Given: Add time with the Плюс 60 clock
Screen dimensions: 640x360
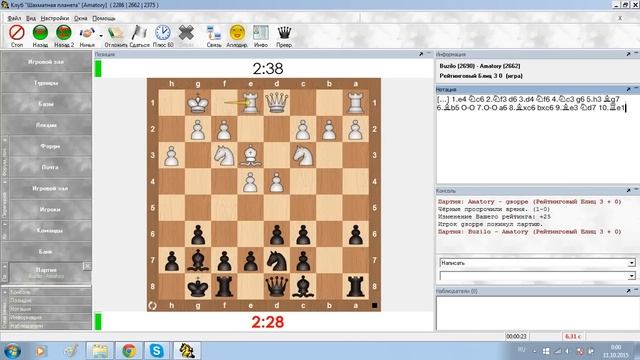Looking at the screenshot, I should pyautogui.click(x=162, y=33).
